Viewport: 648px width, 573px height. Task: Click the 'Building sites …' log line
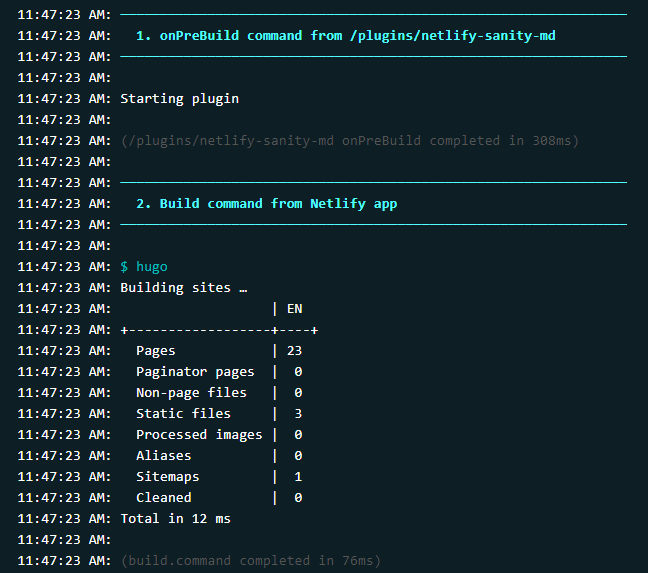184,288
